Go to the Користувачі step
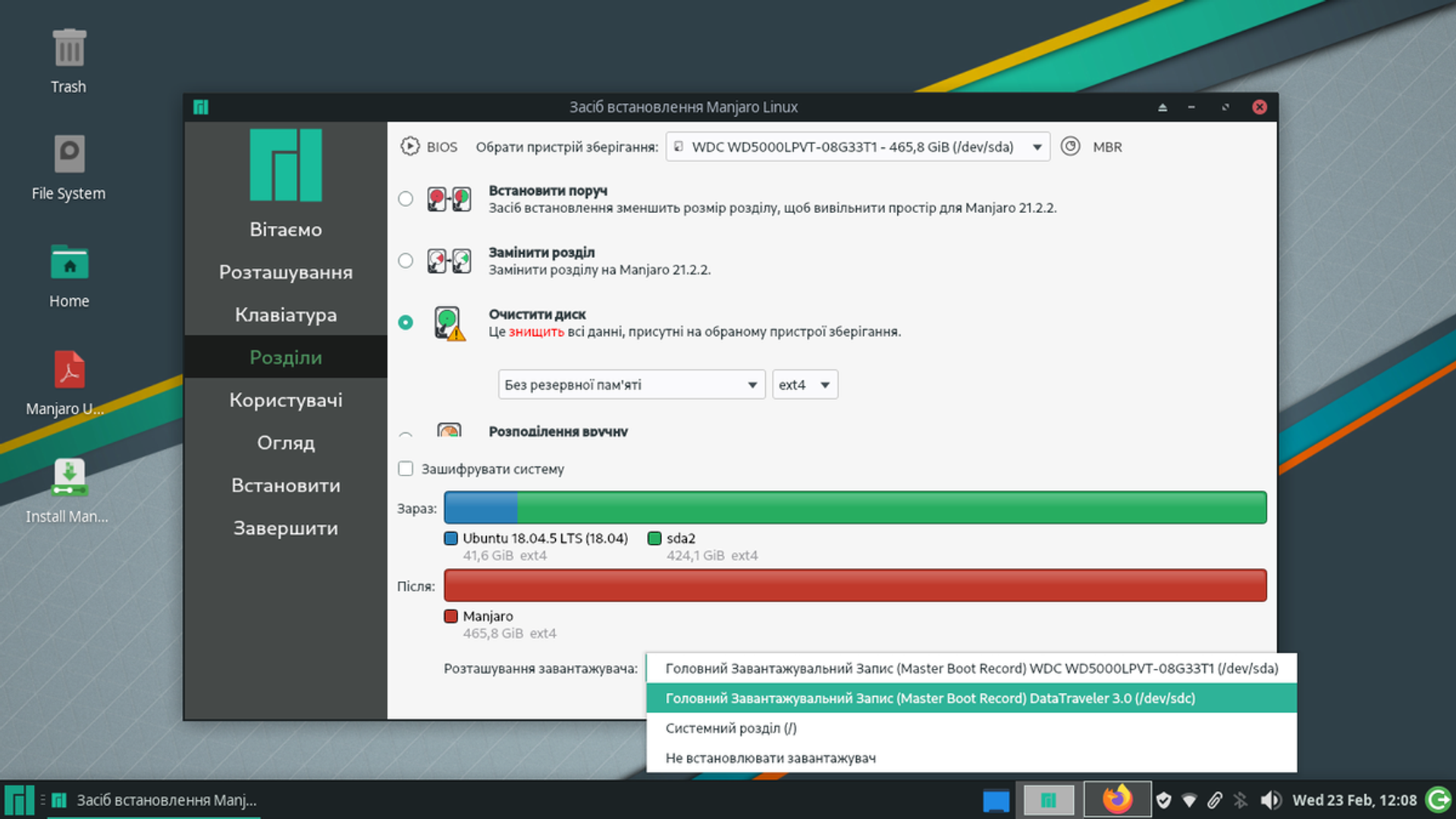 tap(286, 400)
